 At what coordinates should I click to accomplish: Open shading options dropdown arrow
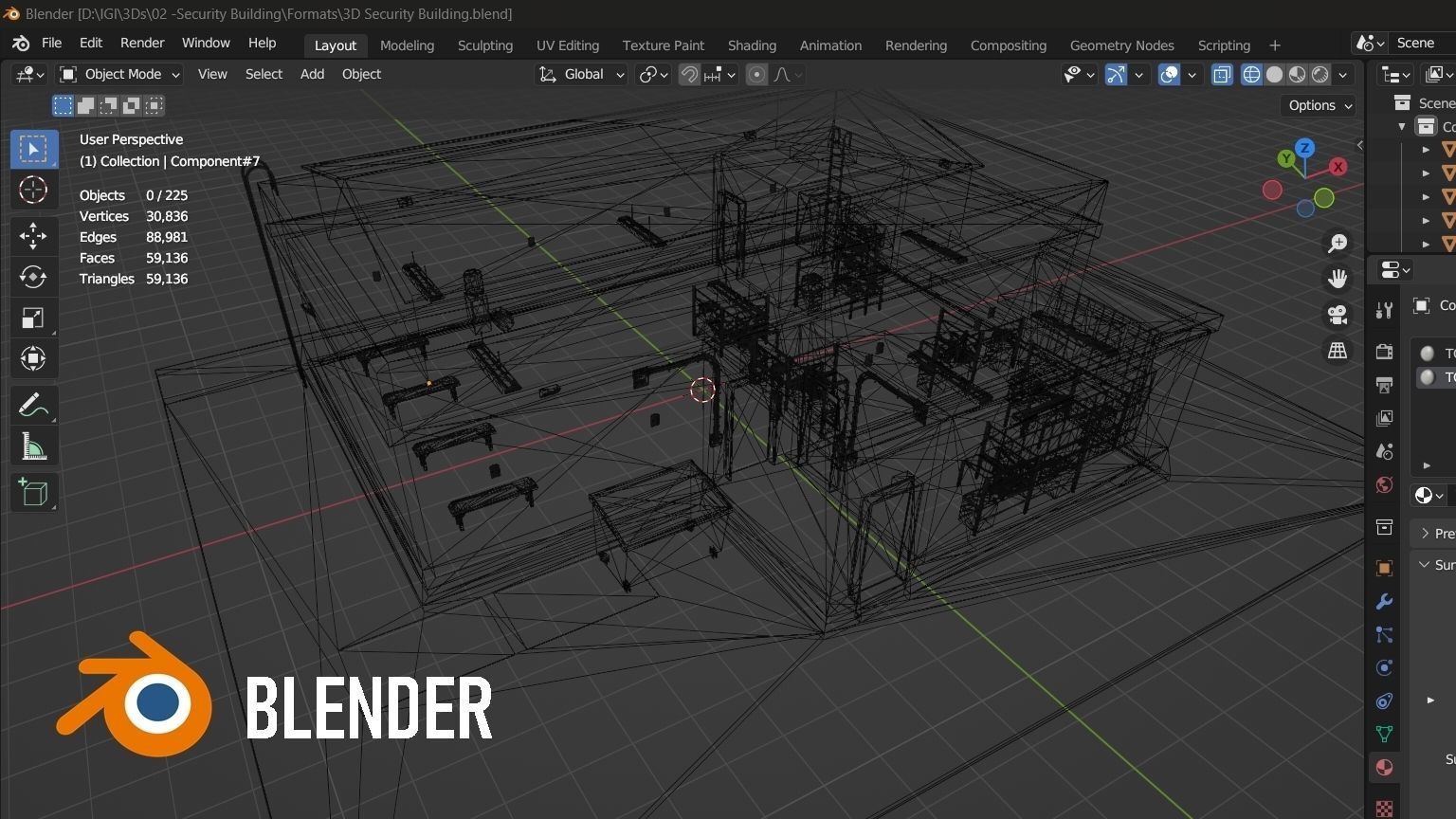point(1342,74)
